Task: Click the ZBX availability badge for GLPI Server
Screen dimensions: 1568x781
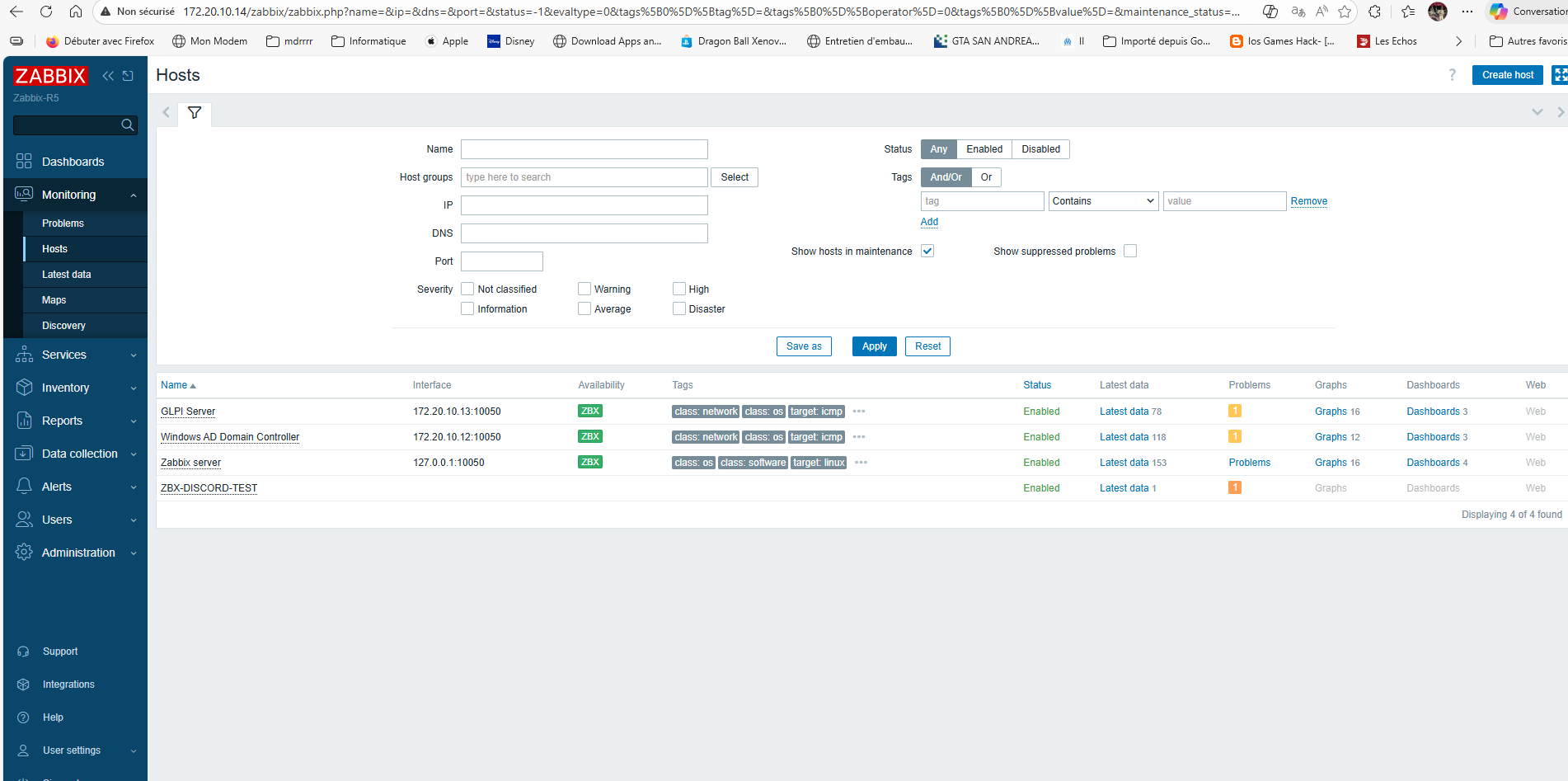Action: coord(589,411)
